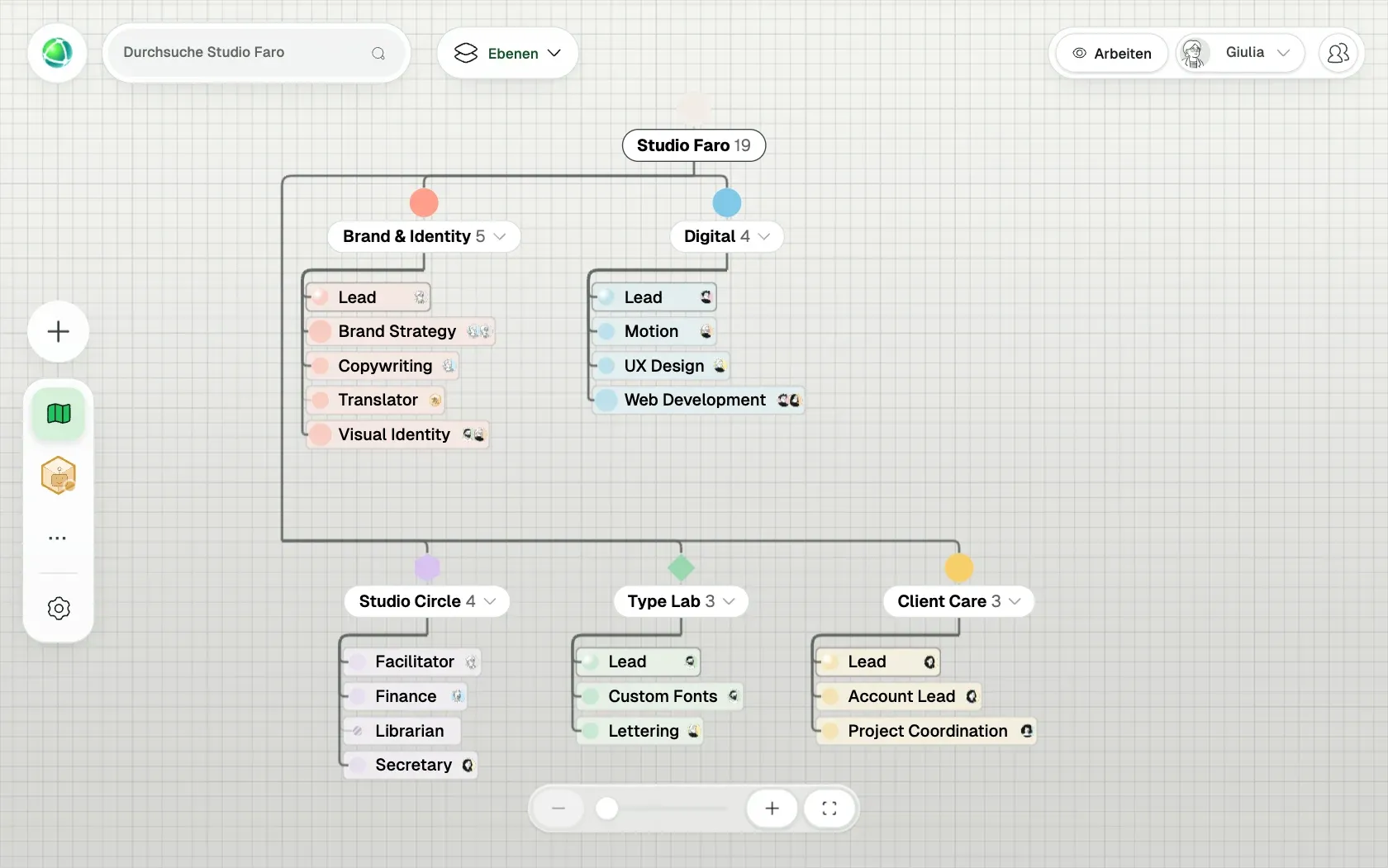This screenshot has height=868, width=1388.
Task: Collapse the Brand & Identity circle chevron
Action: pos(500,236)
